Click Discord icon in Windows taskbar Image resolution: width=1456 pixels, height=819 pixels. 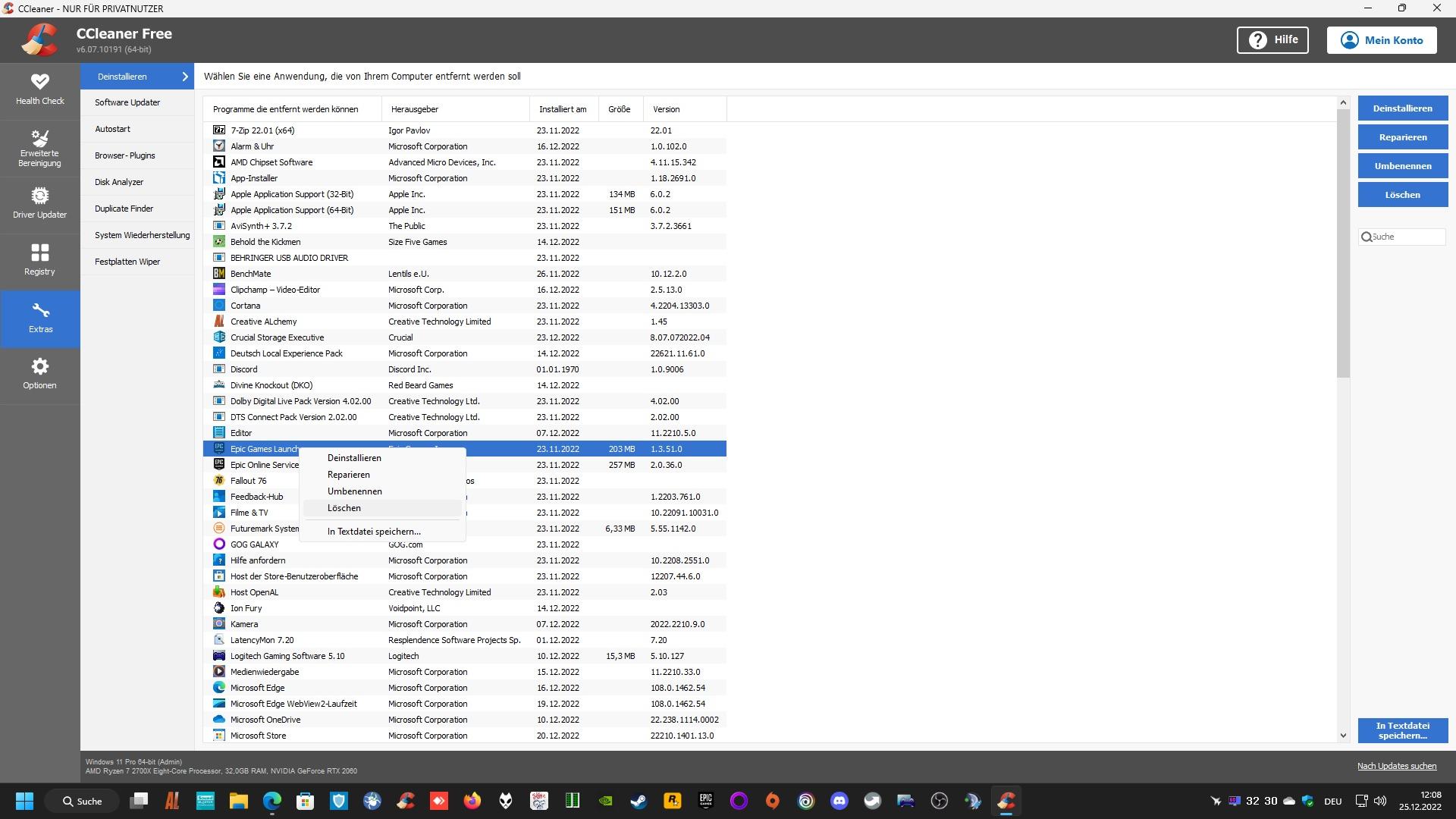(839, 801)
